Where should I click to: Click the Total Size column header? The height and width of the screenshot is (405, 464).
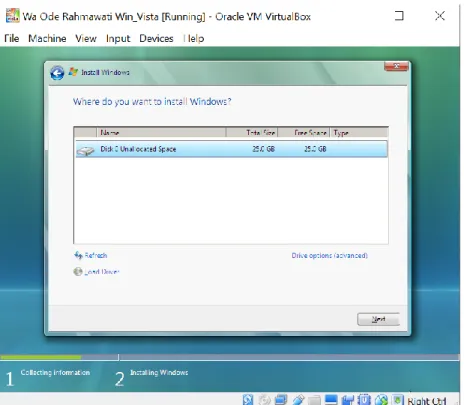[252, 133]
